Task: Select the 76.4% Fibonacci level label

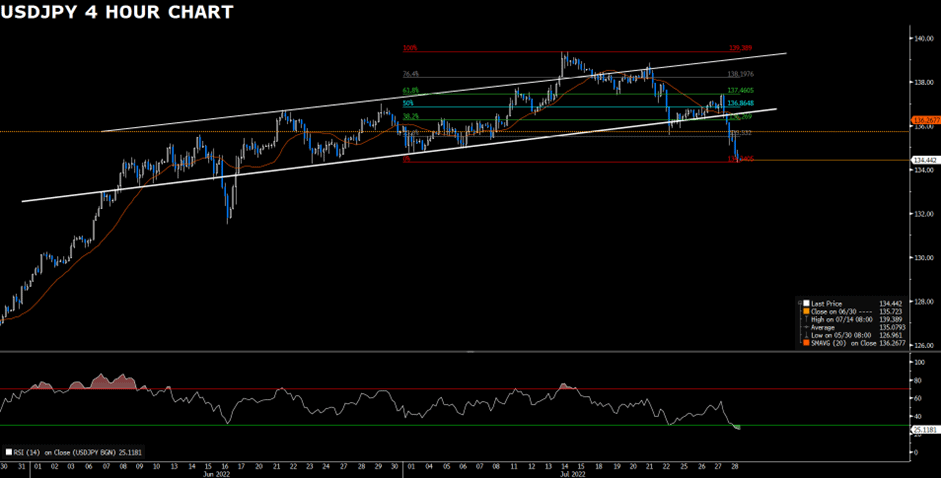Action: [x=410, y=74]
